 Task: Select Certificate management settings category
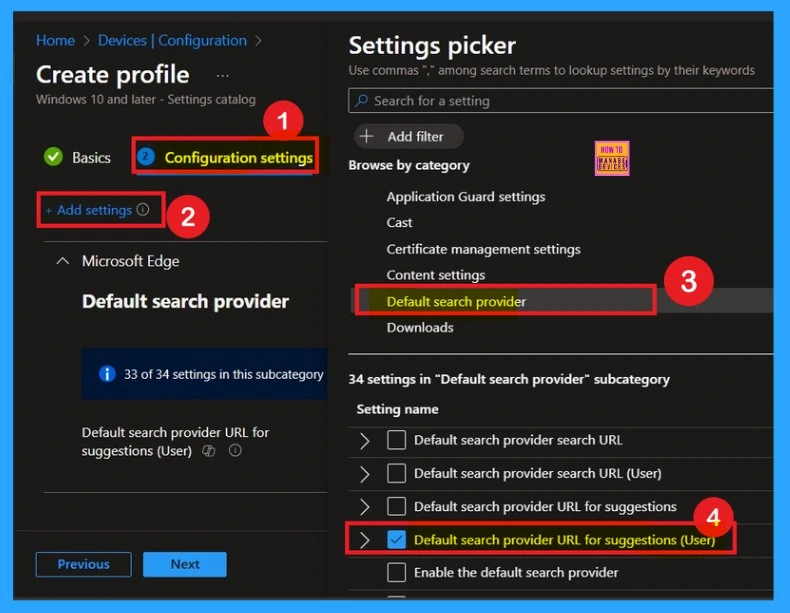[x=483, y=249]
